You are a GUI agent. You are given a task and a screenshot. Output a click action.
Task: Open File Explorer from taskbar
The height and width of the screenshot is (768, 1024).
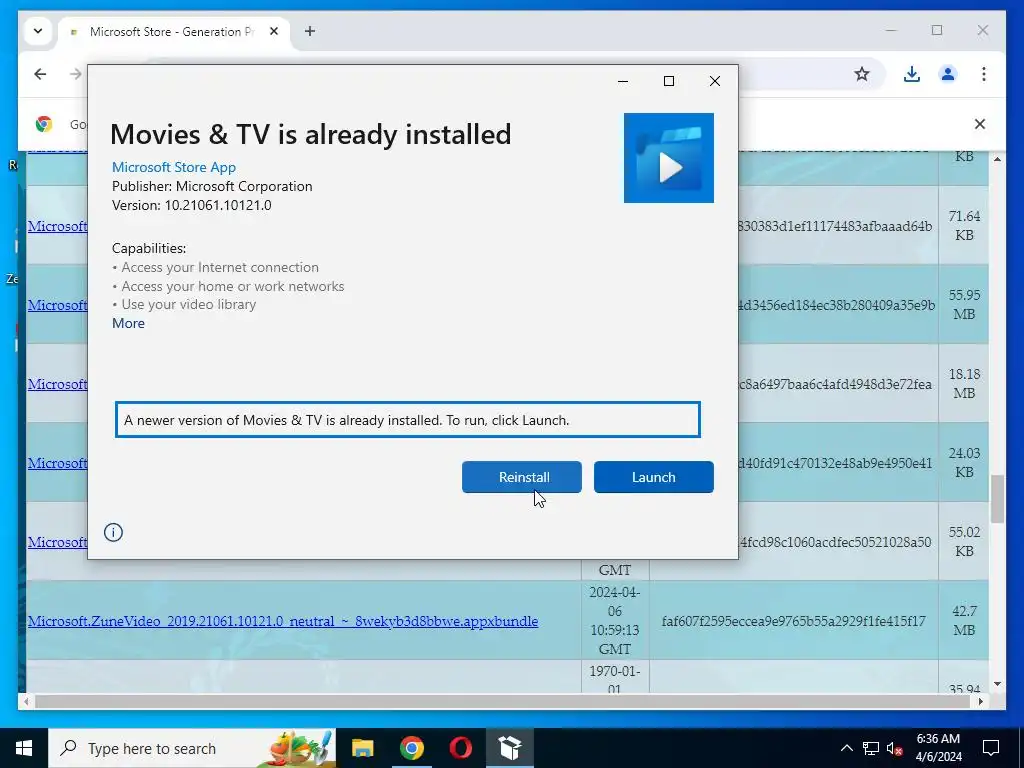pyautogui.click(x=362, y=748)
